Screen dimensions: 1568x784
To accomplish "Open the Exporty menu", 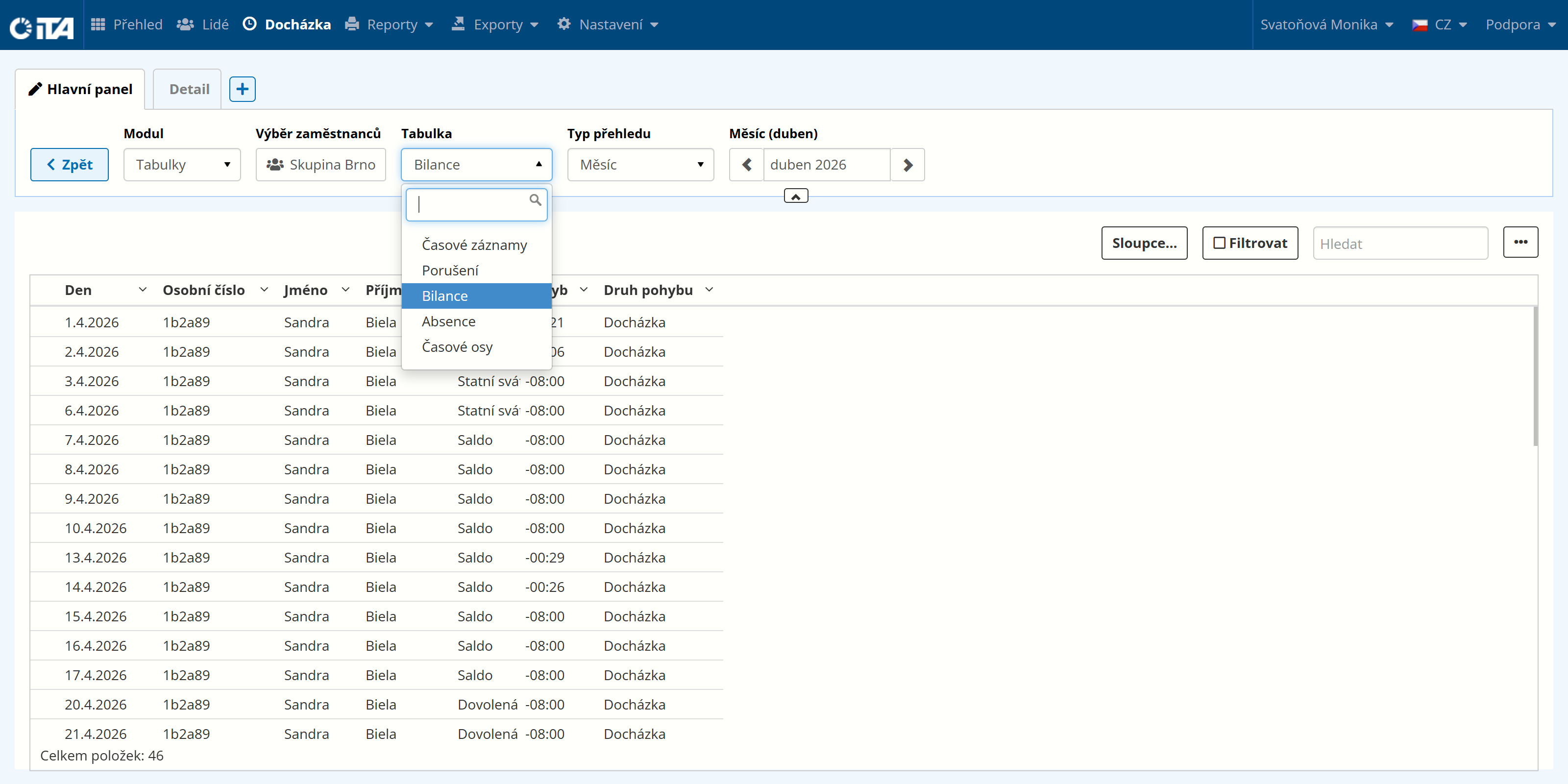I will click(495, 24).
